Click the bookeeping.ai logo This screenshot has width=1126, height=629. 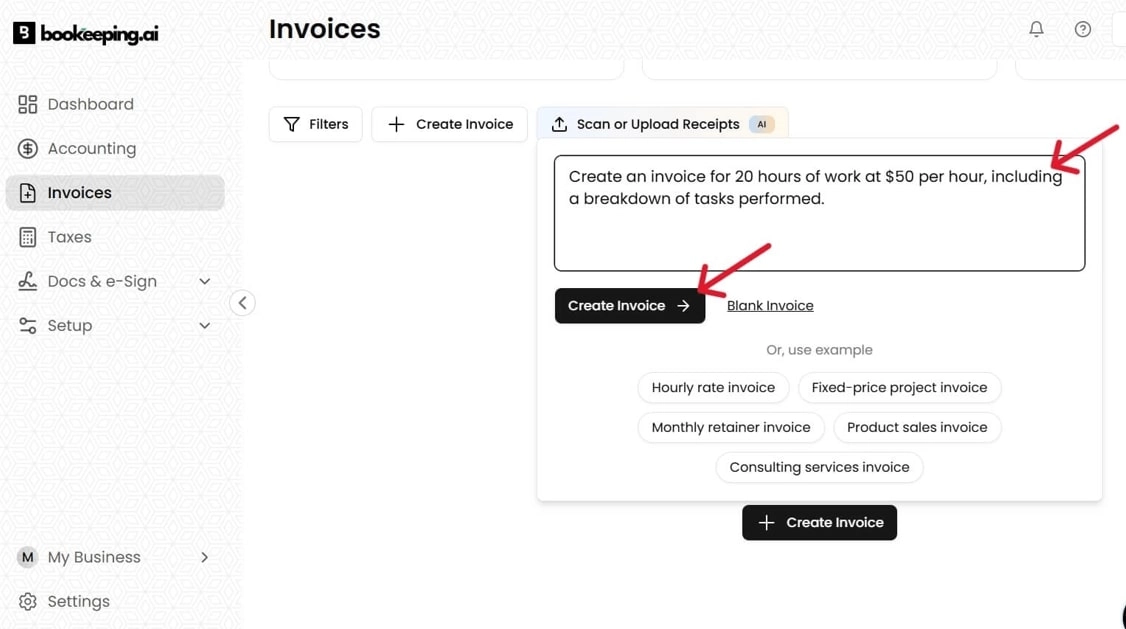point(85,32)
